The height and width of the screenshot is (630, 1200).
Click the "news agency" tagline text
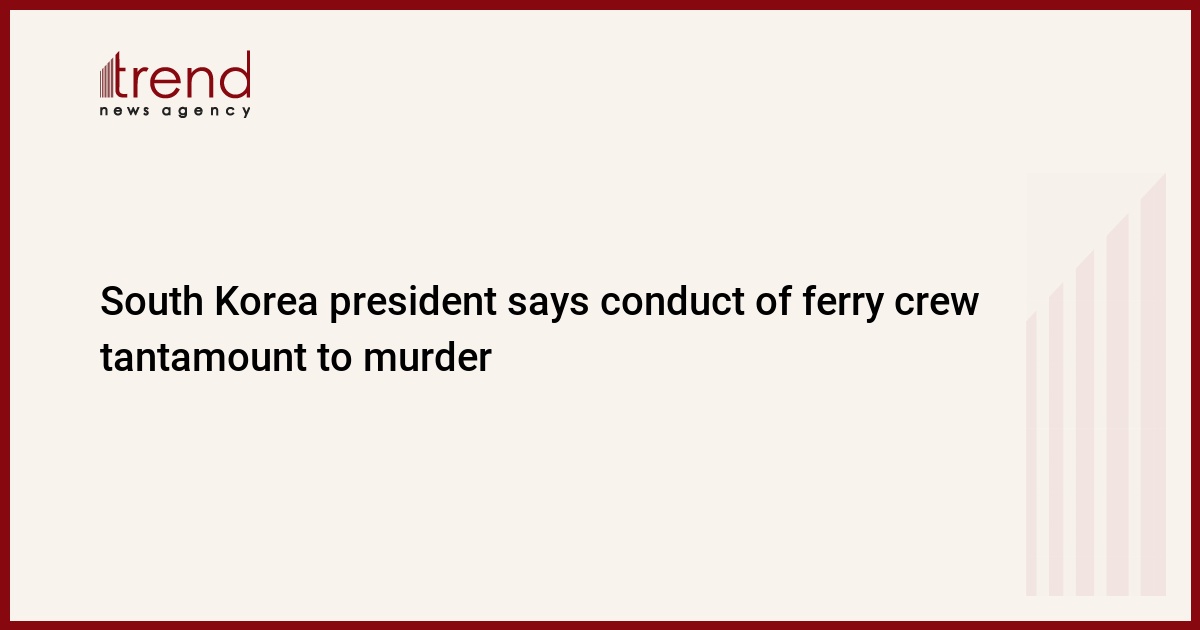(x=175, y=111)
